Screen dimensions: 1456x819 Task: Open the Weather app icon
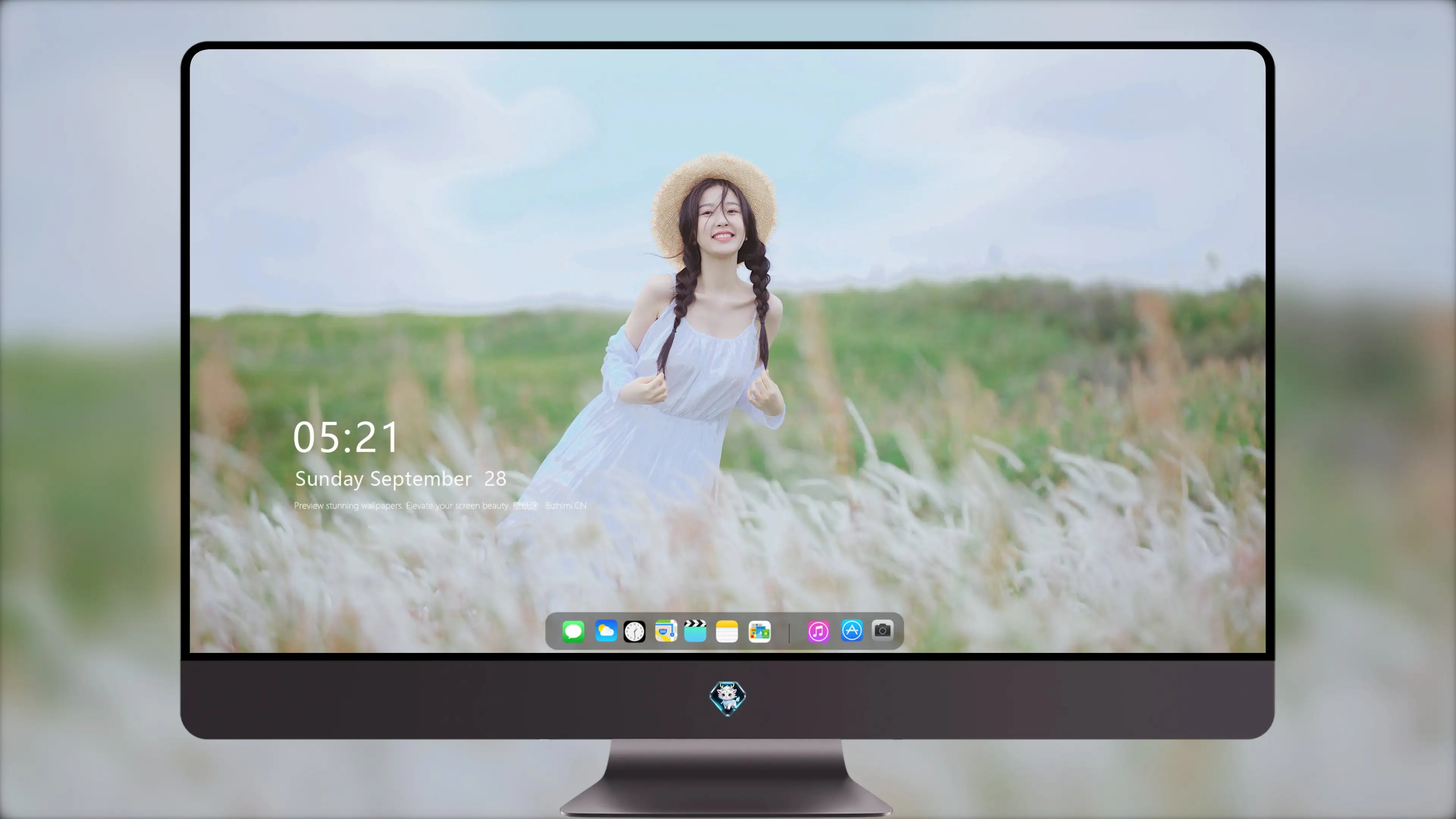(x=606, y=631)
